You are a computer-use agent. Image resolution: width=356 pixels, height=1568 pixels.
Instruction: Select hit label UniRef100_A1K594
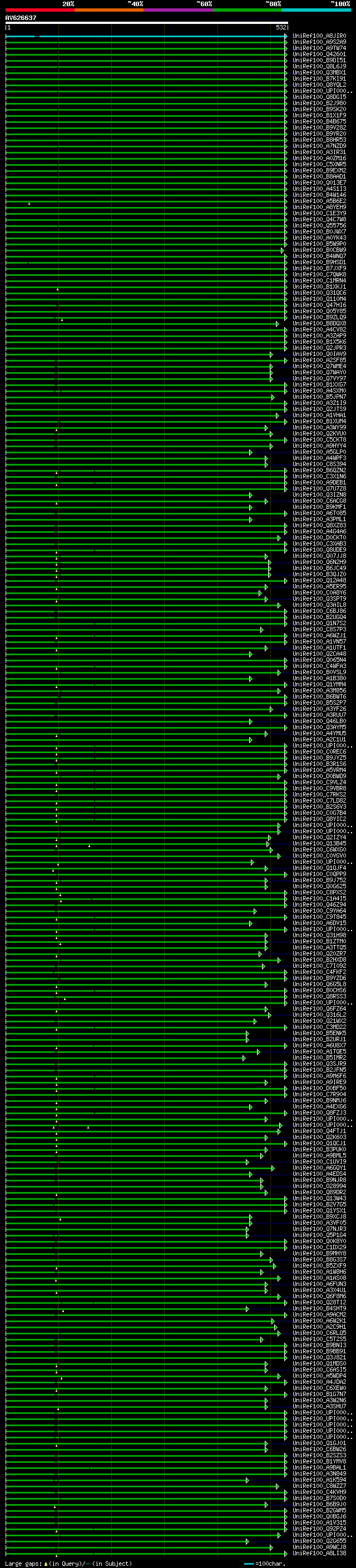[x=319, y=1480]
